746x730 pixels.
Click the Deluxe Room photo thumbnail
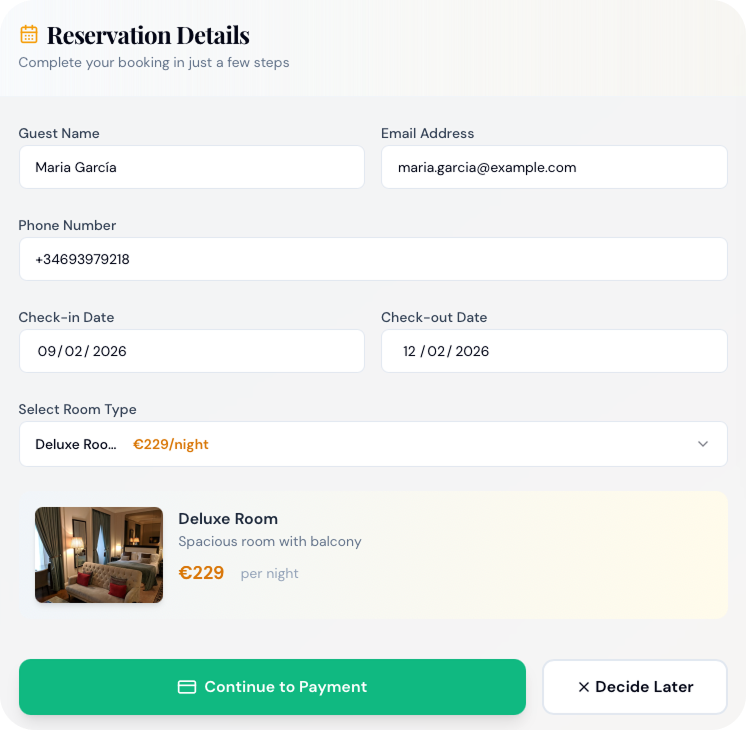99,555
